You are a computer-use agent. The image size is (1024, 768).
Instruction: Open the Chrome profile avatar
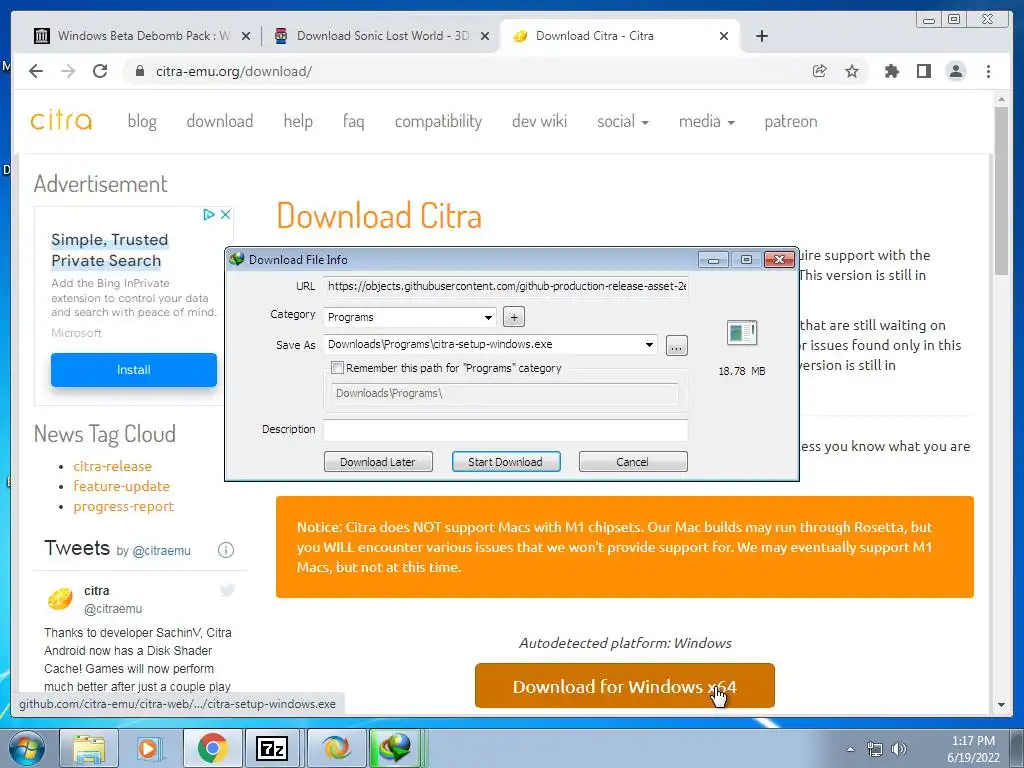[x=955, y=71]
